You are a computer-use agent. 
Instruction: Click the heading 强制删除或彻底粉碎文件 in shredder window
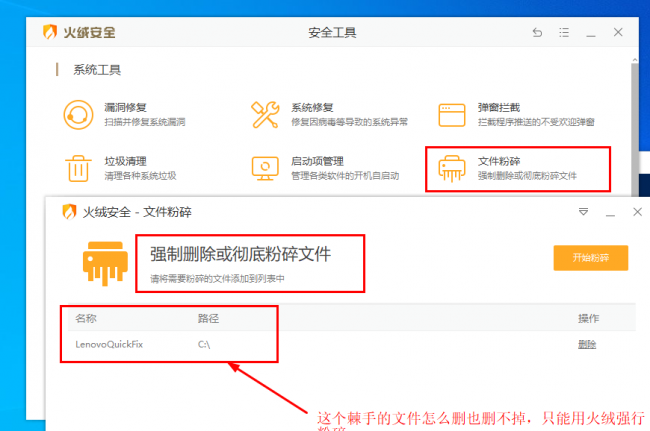point(240,254)
